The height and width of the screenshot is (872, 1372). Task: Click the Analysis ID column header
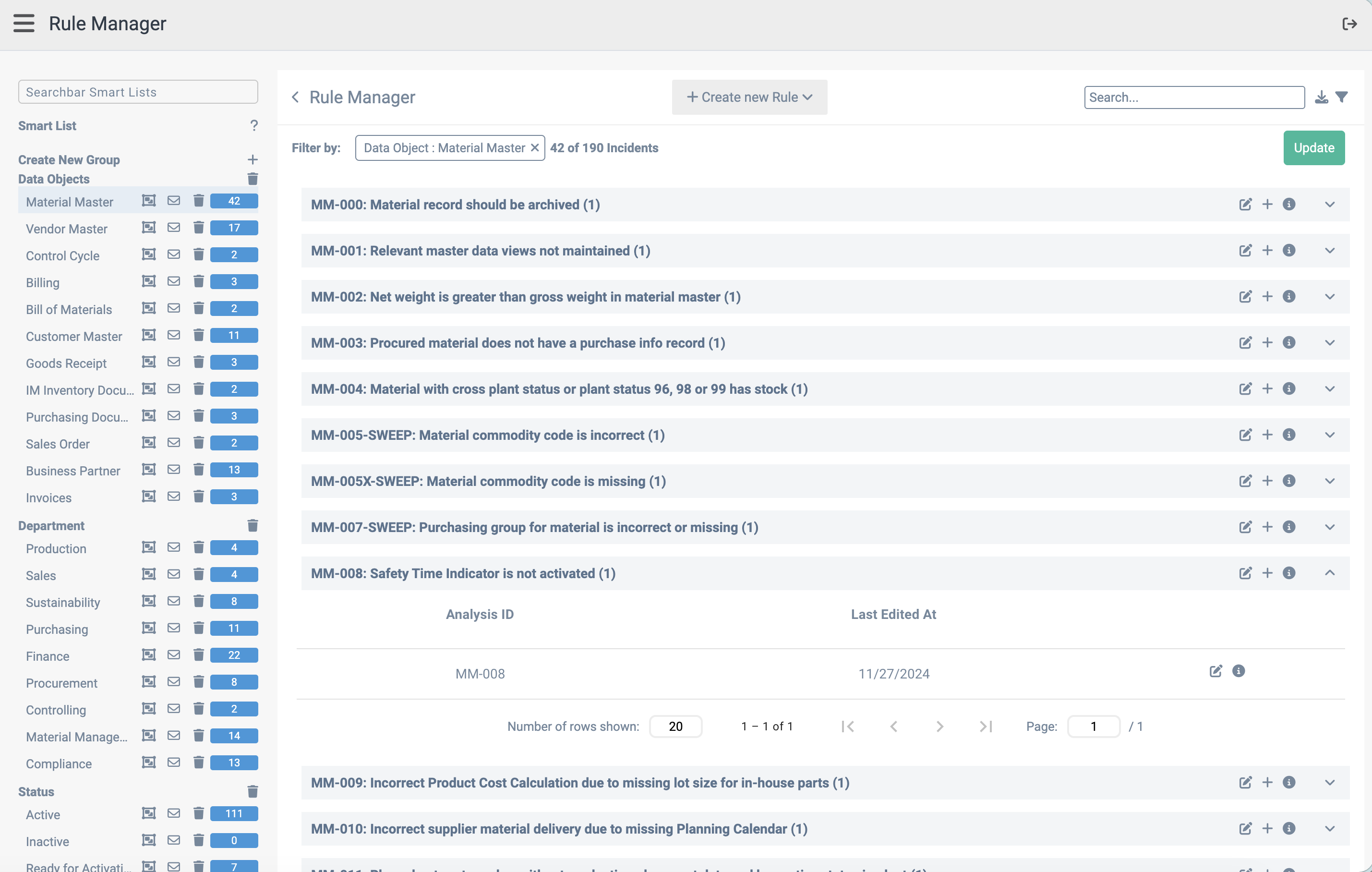pos(480,614)
